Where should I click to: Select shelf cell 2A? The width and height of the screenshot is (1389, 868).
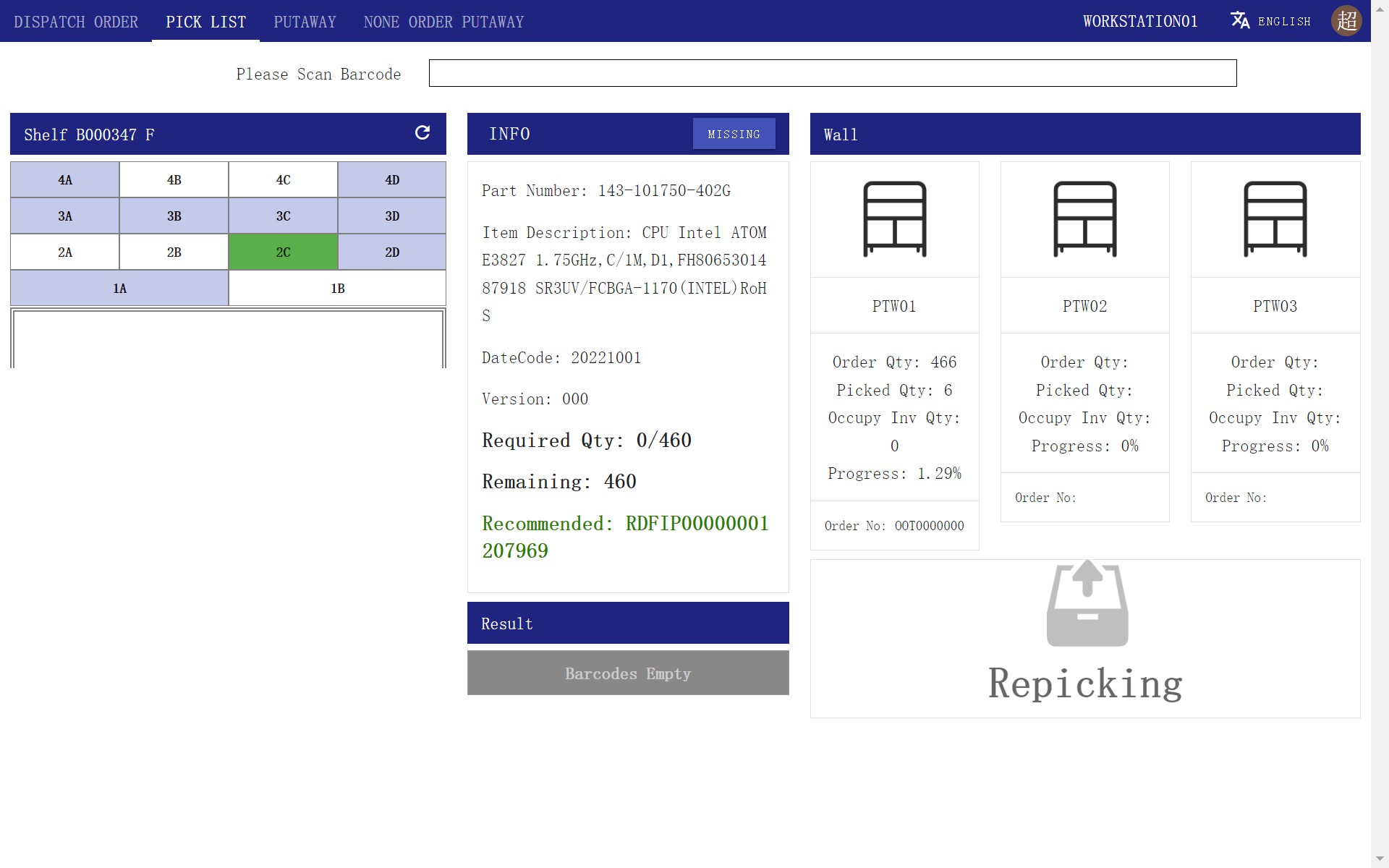[x=65, y=252]
